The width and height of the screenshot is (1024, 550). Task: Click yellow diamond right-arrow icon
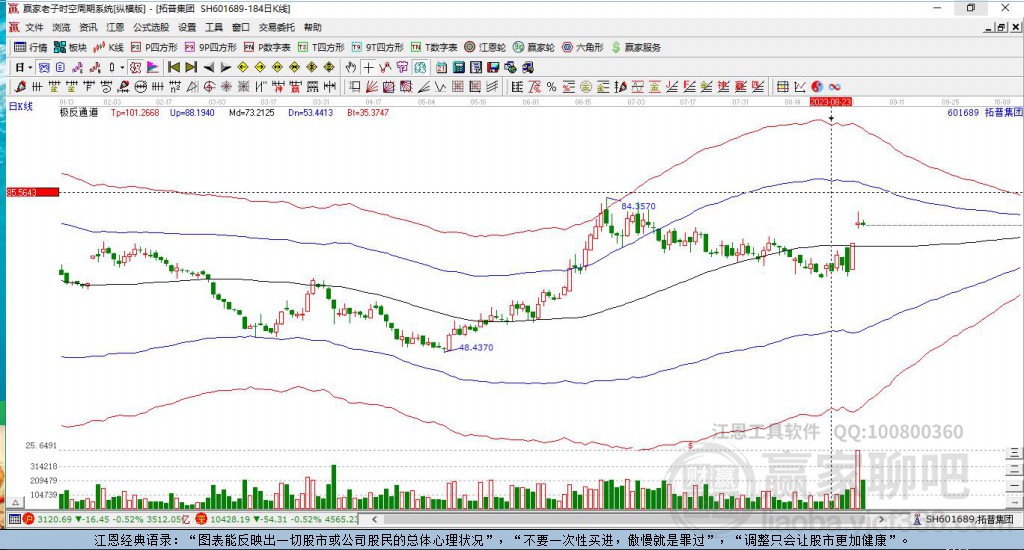tap(260, 67)
